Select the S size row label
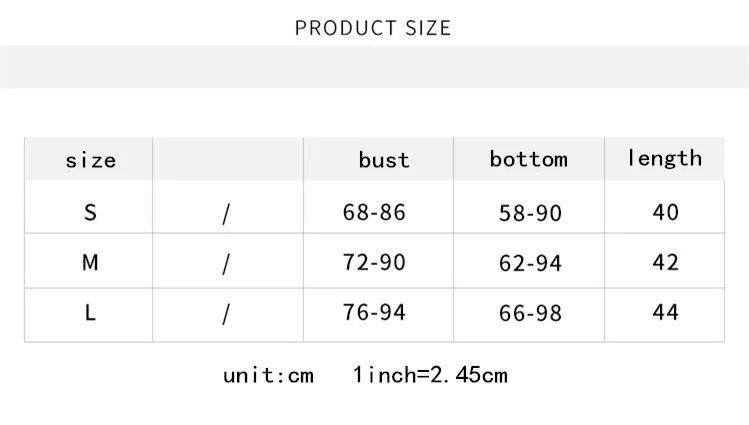Image resolution: width=749 pixels, height=425 pixels. coord(90,212)
